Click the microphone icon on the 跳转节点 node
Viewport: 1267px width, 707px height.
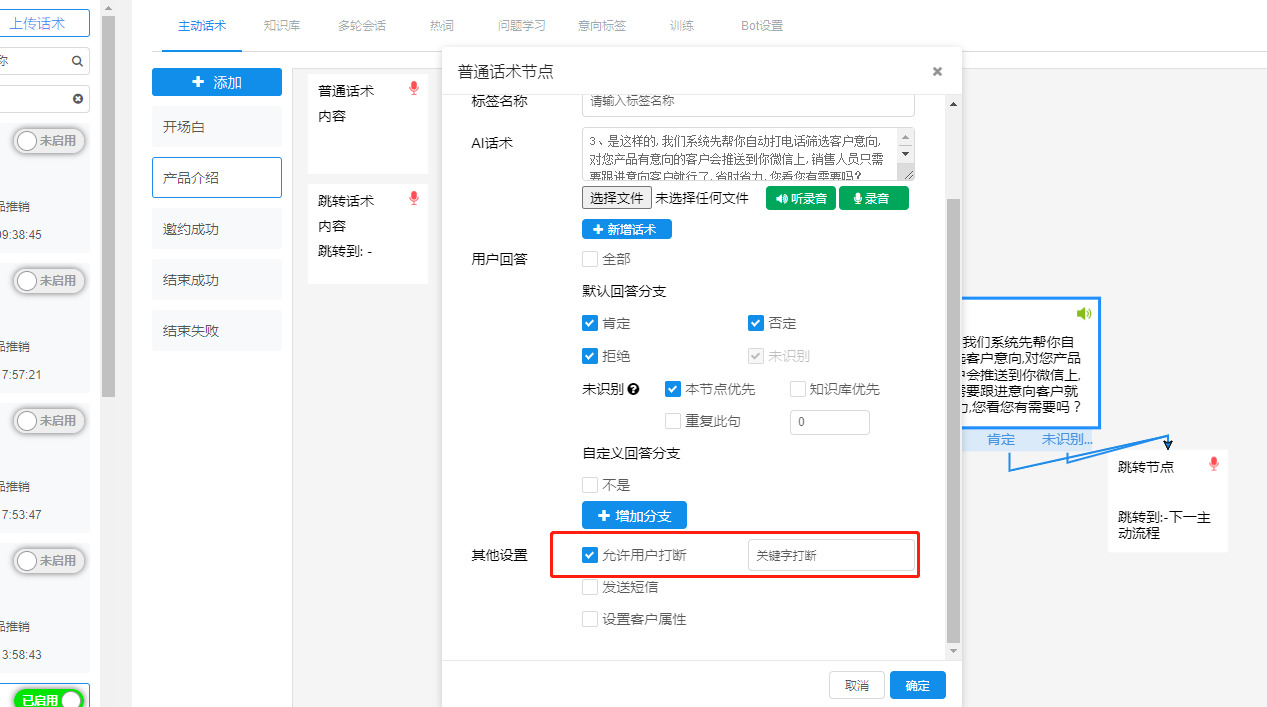coord(1213,463)
